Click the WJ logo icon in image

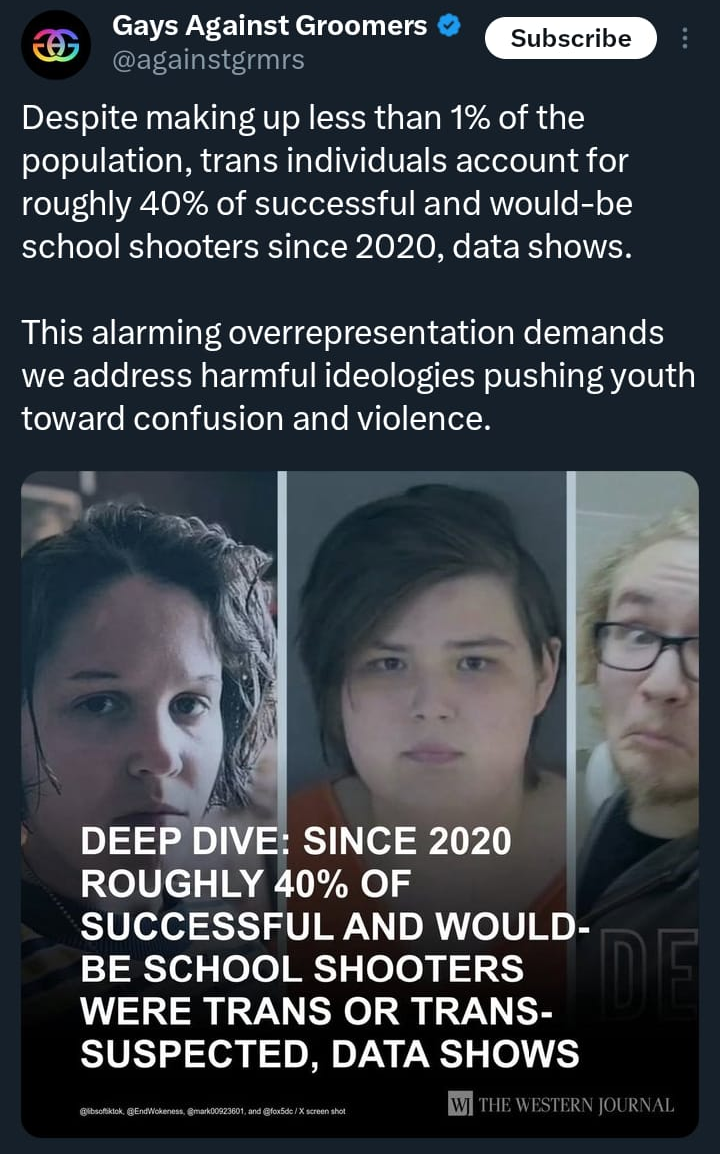click(460, 1104)
